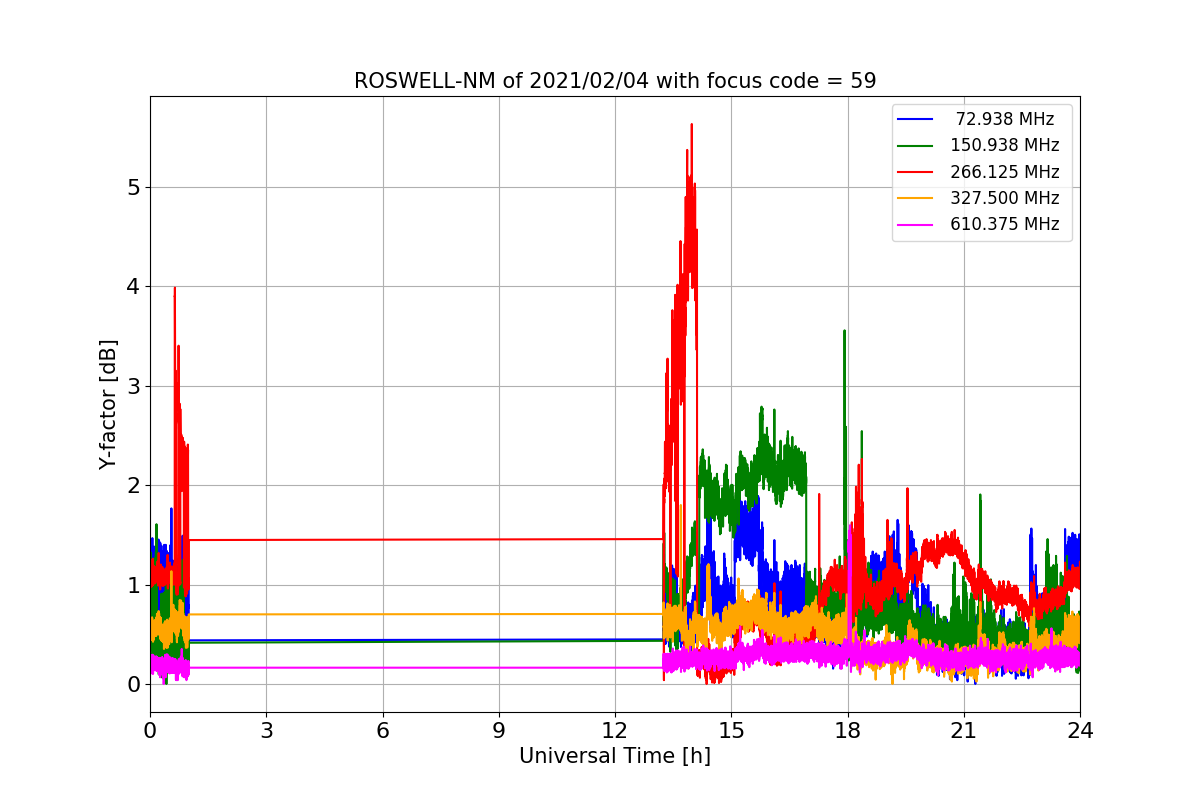Click the y-axis tick label 5
This screenshot has width=1200, height=800.
pyautogui.click(x=134, y=187)
